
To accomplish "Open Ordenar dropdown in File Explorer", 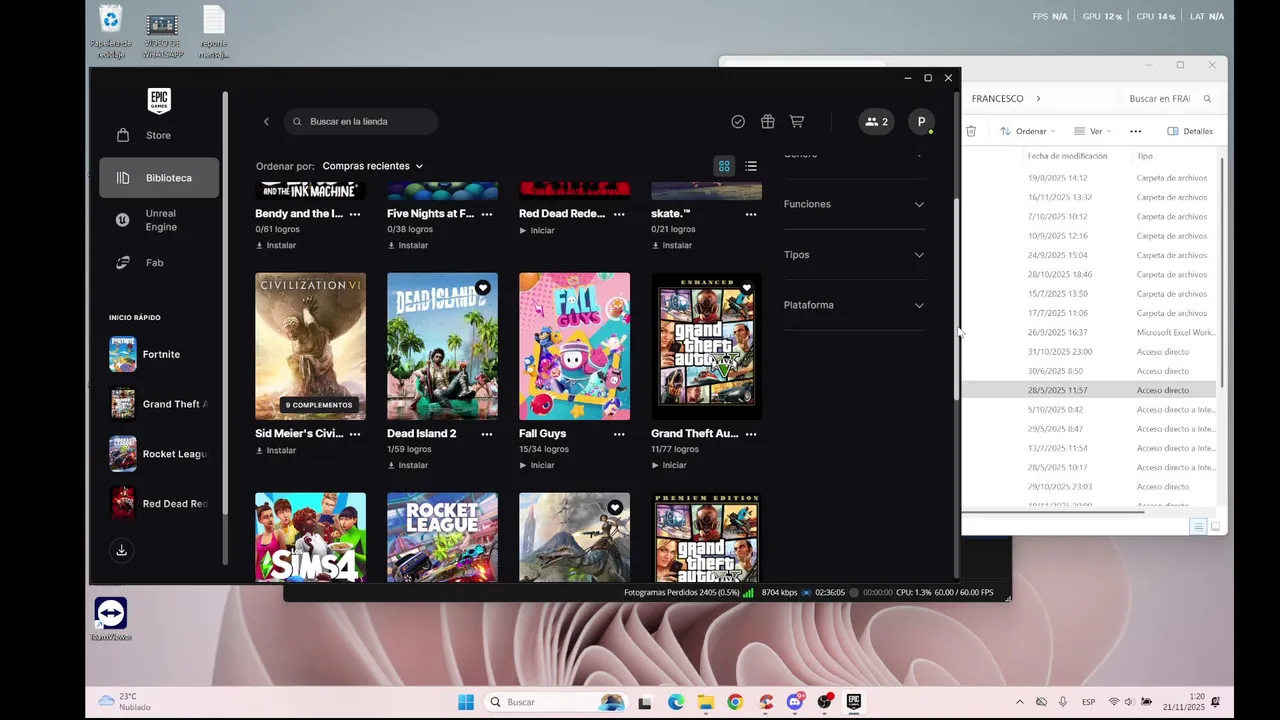I will (1028, 131).
